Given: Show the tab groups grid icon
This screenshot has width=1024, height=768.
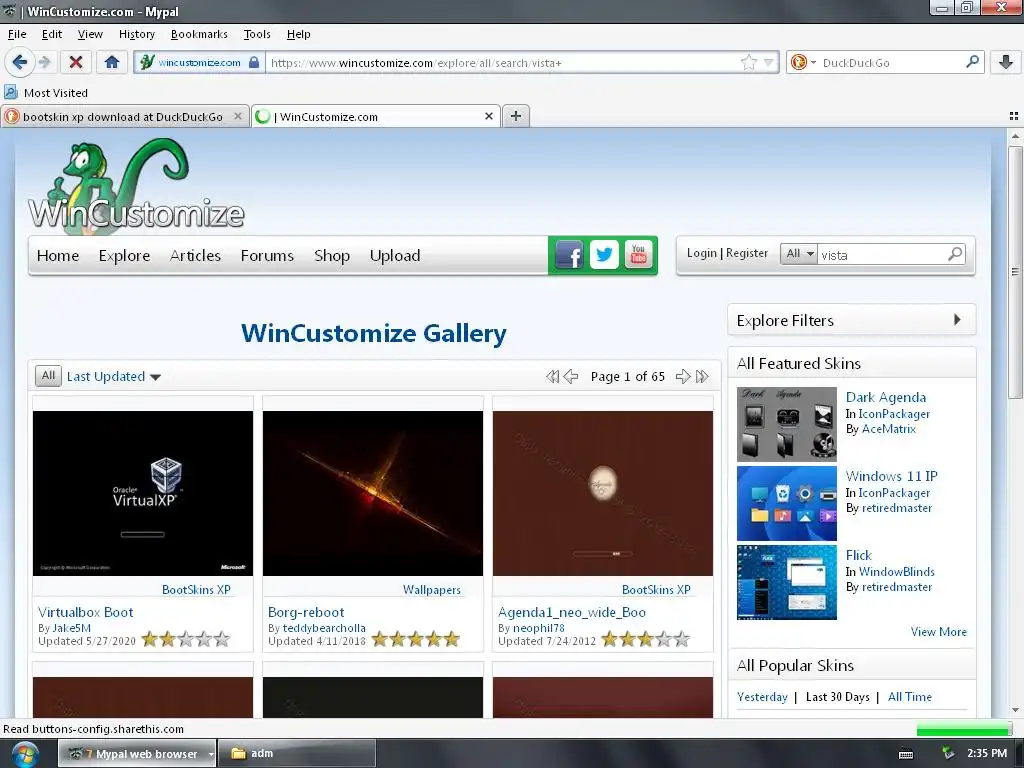Looking at the screenshot, I should coord(1014,116).
